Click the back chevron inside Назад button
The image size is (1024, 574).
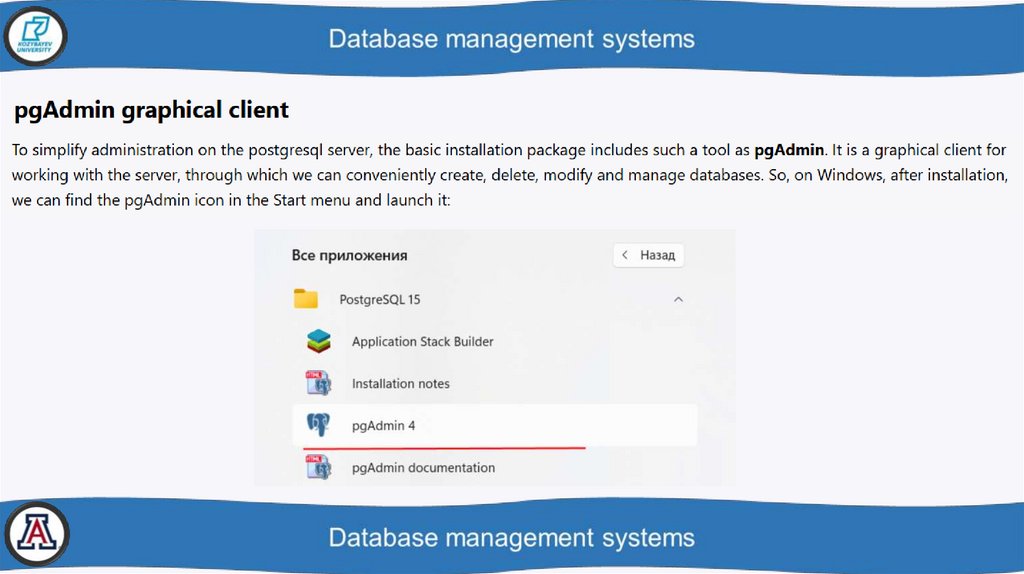click(x=626, y=255)
